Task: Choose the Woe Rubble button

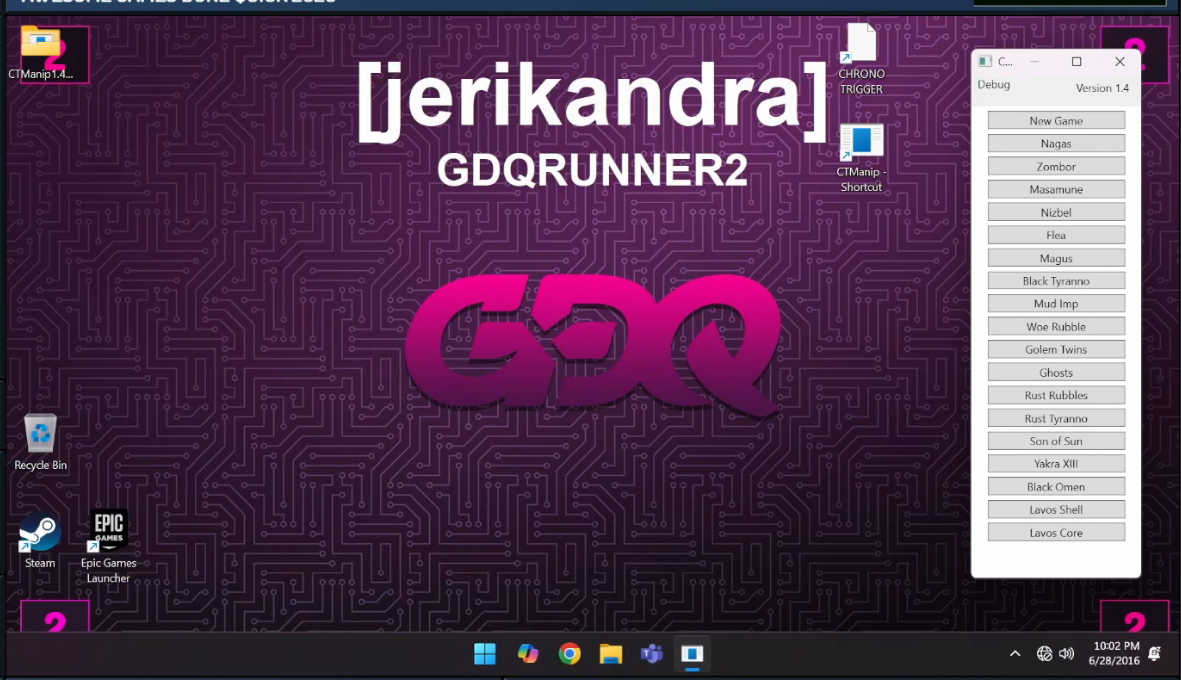Action: pyautogui.click(x=1056, y=327)
